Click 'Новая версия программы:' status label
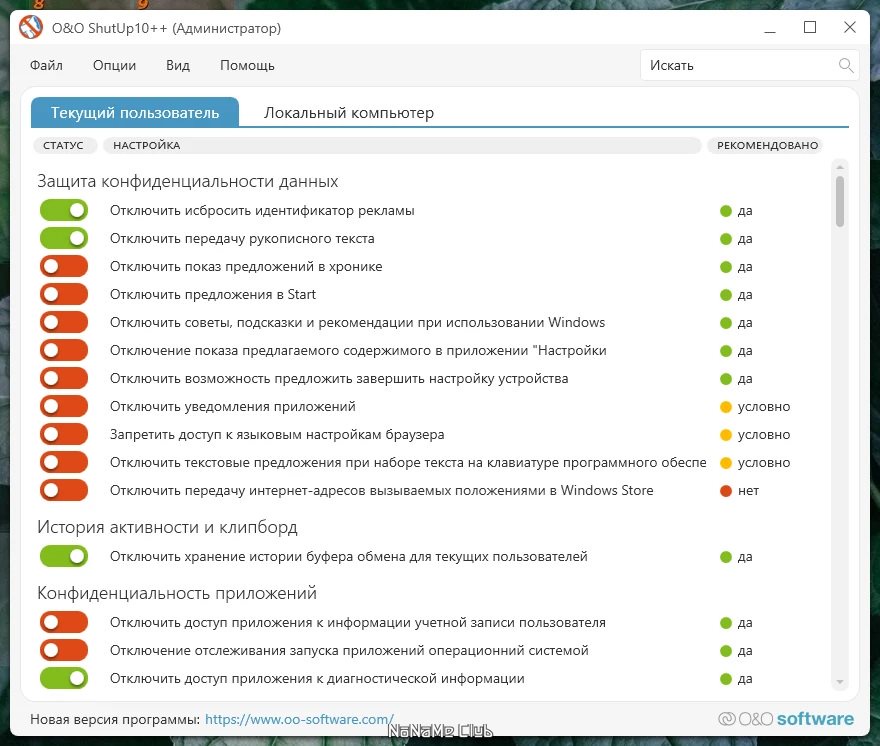Screen dimensions: 880x746 (x=115, y=719)
